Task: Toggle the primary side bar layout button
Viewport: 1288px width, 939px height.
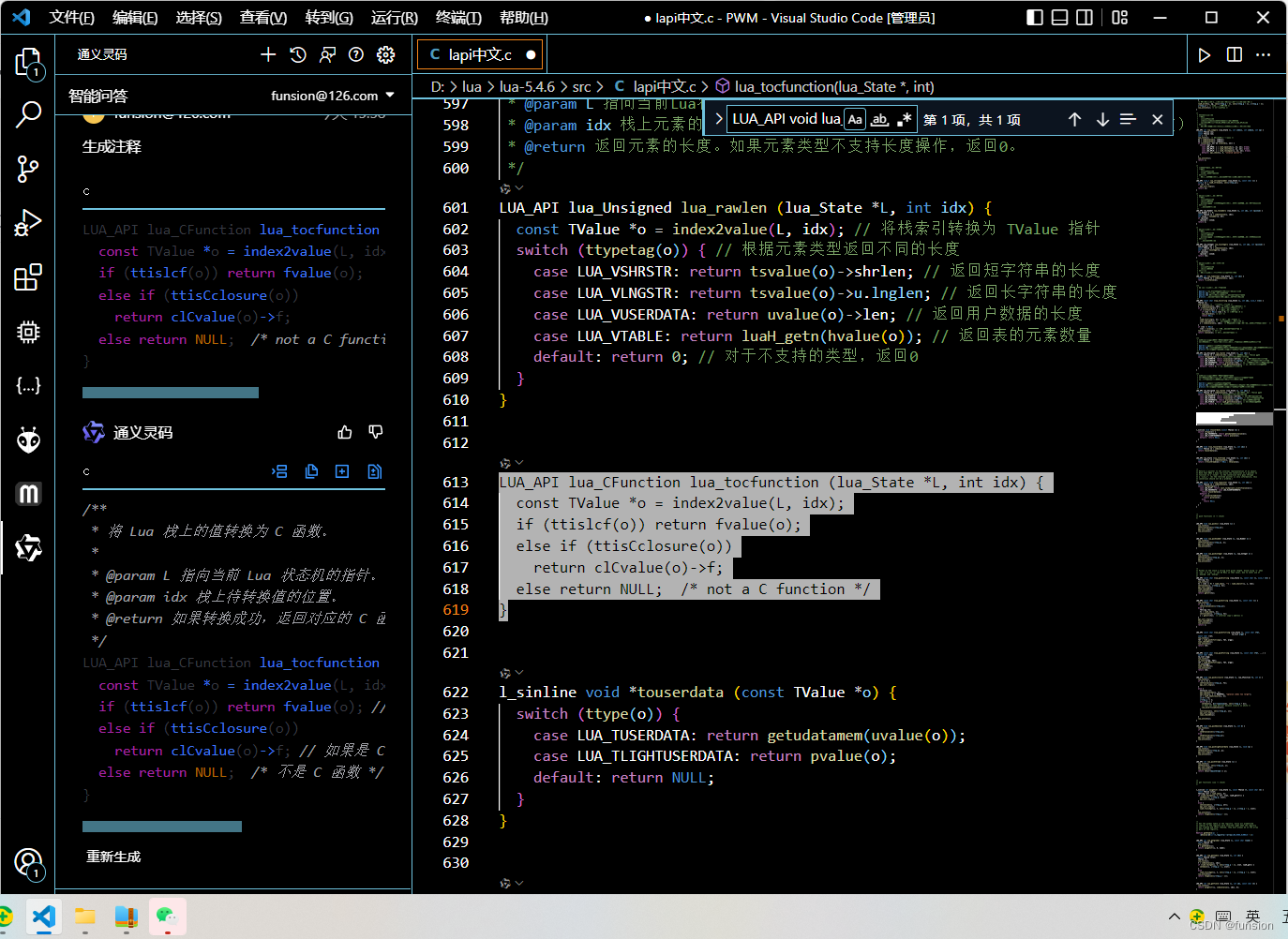Action: point(1035,17)
